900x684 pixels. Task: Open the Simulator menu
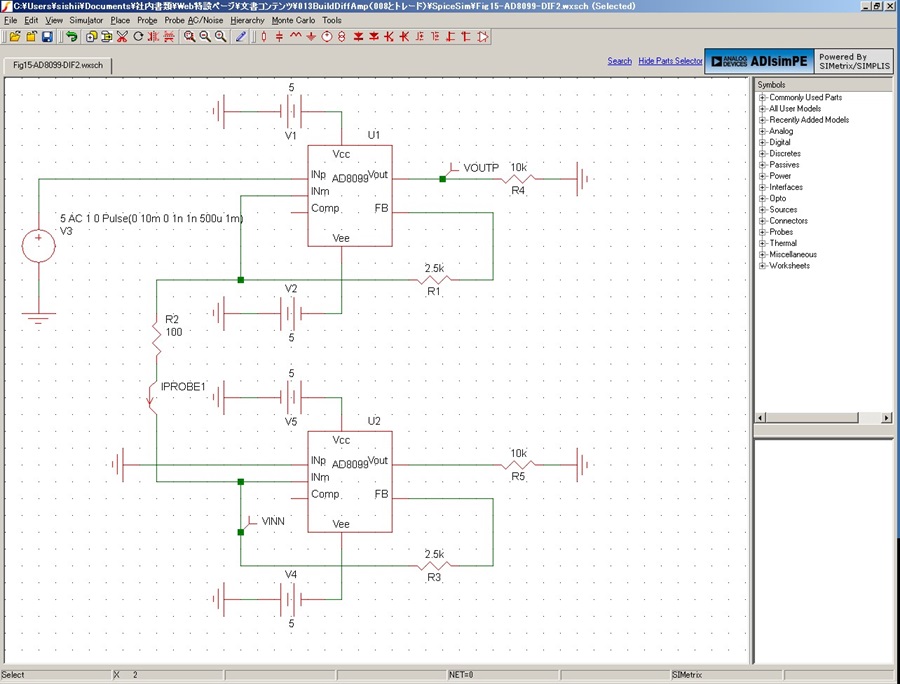click(x=86, y=20)
